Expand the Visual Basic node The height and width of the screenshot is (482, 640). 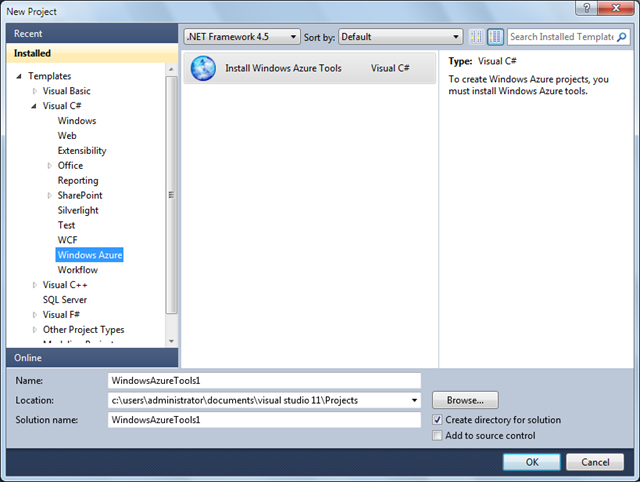coord(34,91)
